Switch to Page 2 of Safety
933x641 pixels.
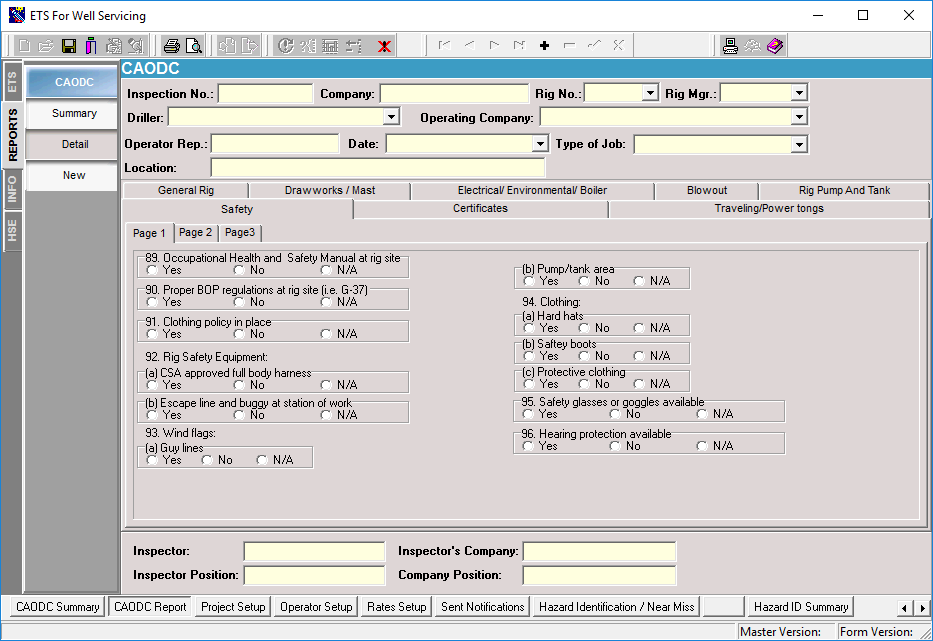(195, 233)
